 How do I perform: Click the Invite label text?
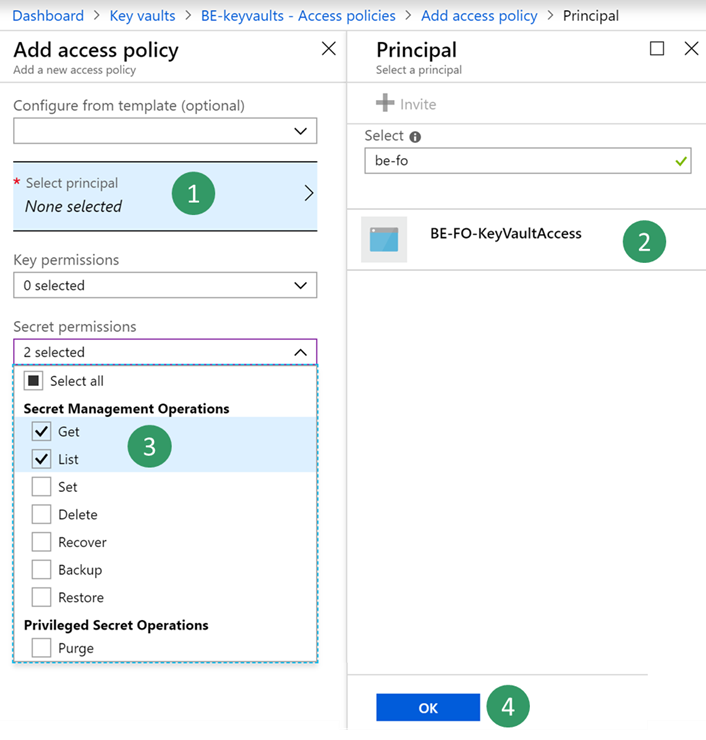[x=418, y=104]
